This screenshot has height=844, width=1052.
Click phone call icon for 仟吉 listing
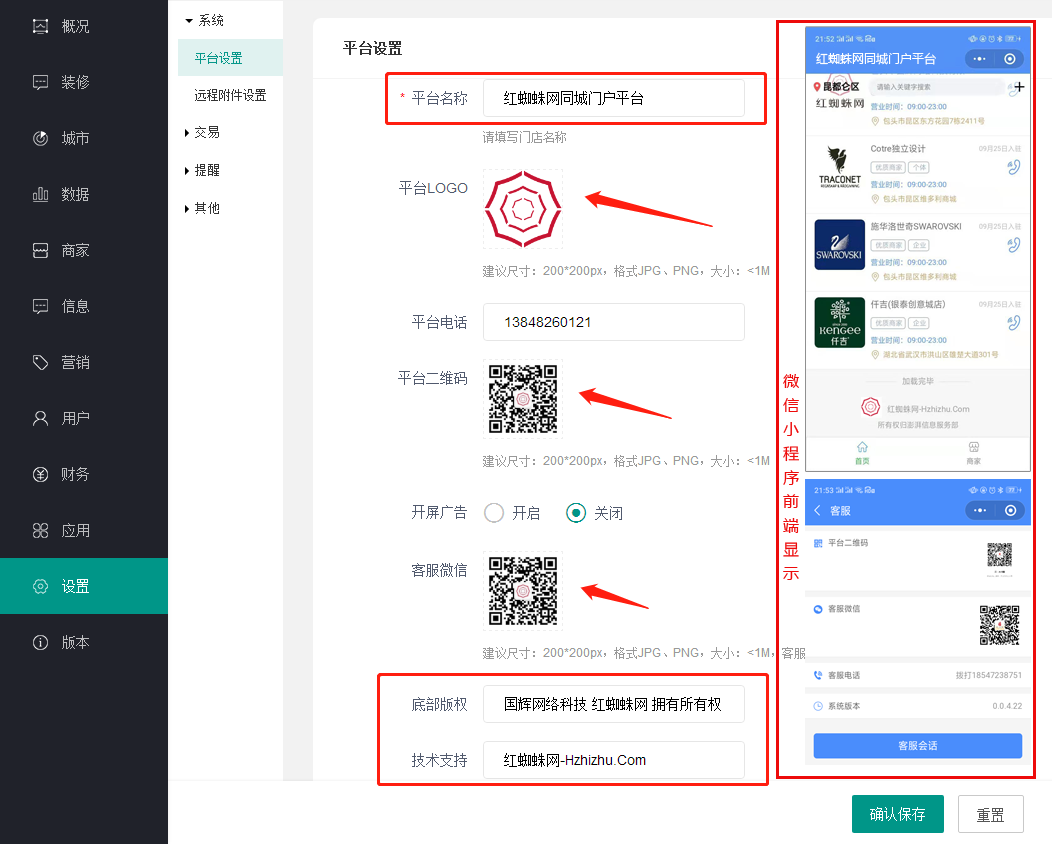1014,323
